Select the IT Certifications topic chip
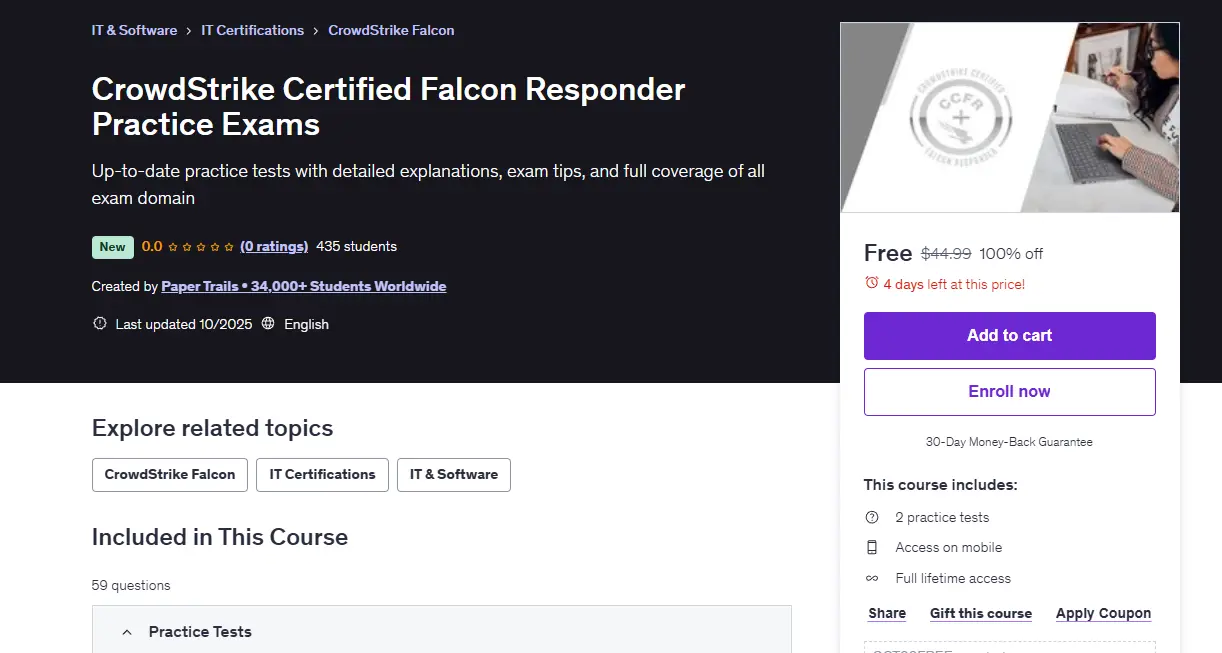The image size is (1222, 653). click(322, 475)
